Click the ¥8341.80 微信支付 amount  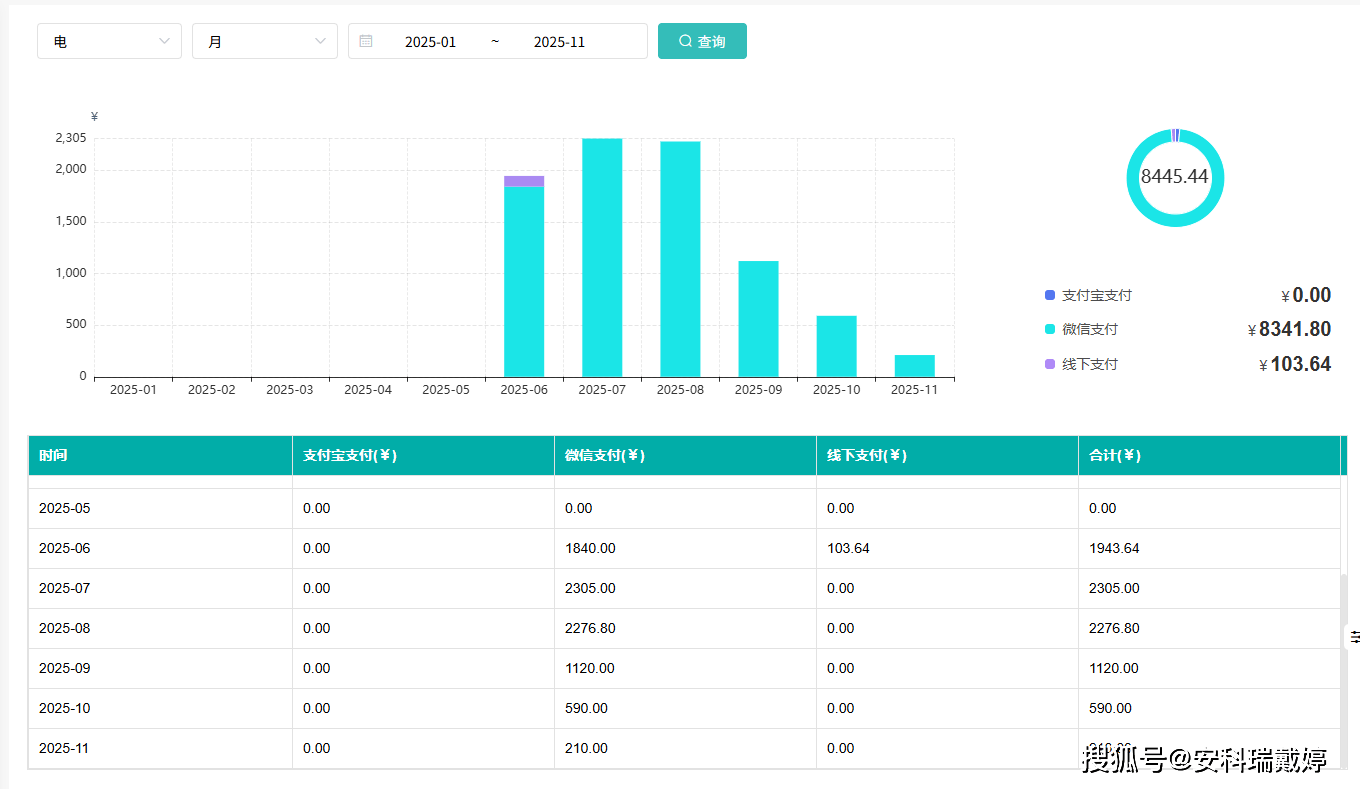click(1289, 329)
